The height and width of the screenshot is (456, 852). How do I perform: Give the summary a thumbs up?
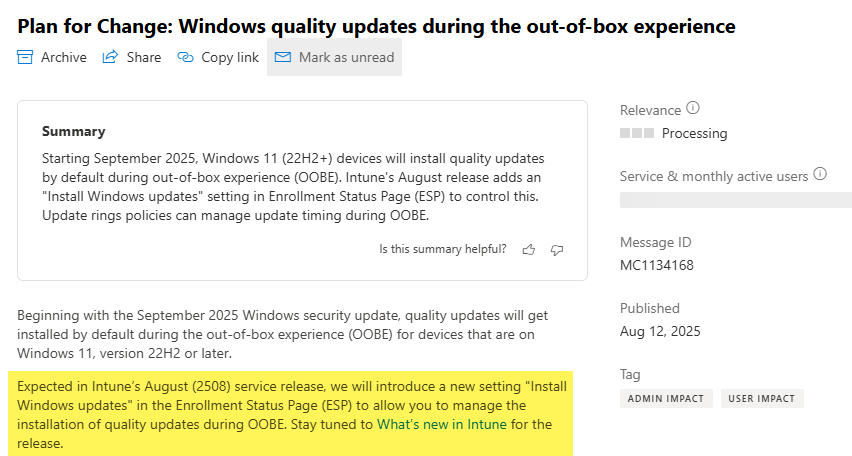point(529,249)
